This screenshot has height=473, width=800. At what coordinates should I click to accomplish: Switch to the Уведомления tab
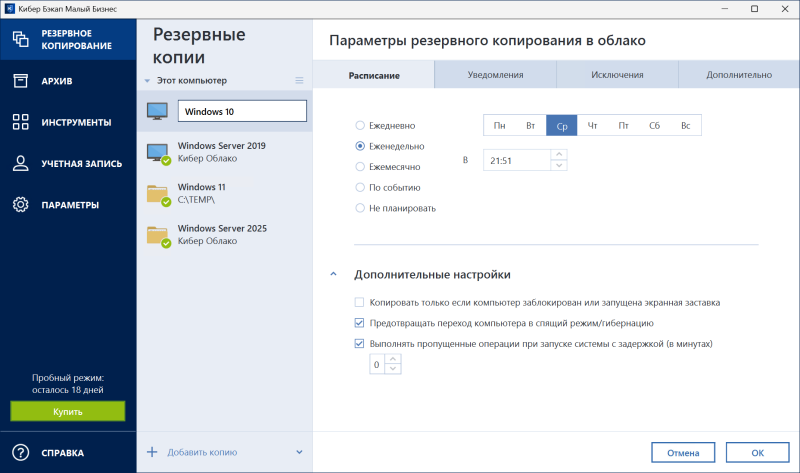tap(495, 75)
